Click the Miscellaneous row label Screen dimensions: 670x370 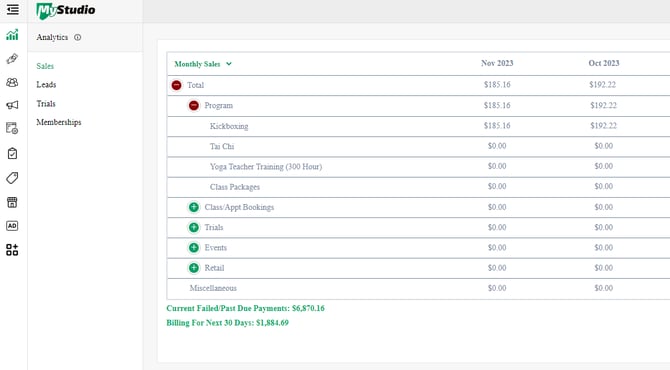pos(213,288)
